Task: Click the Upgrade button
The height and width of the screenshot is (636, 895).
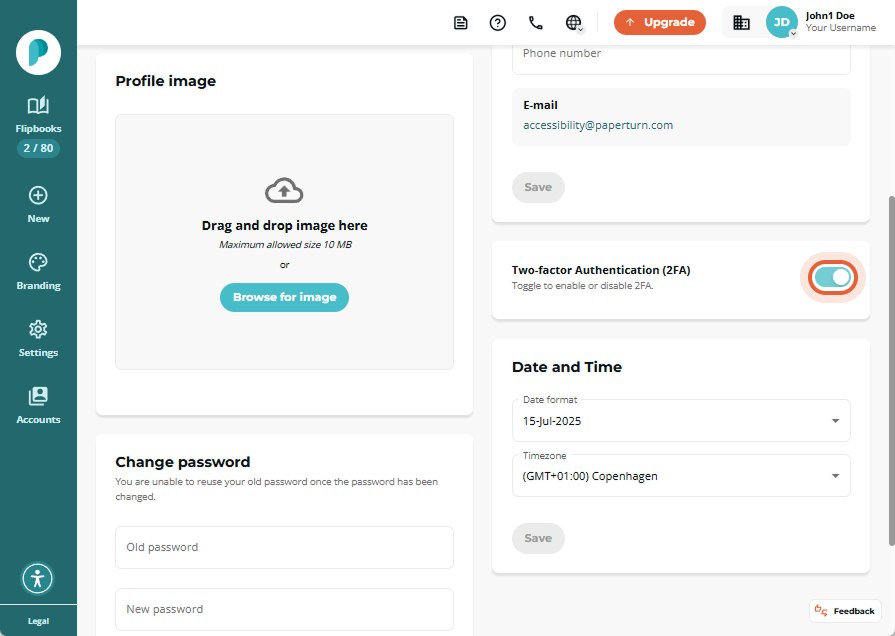Action: [x=660, y=22]
